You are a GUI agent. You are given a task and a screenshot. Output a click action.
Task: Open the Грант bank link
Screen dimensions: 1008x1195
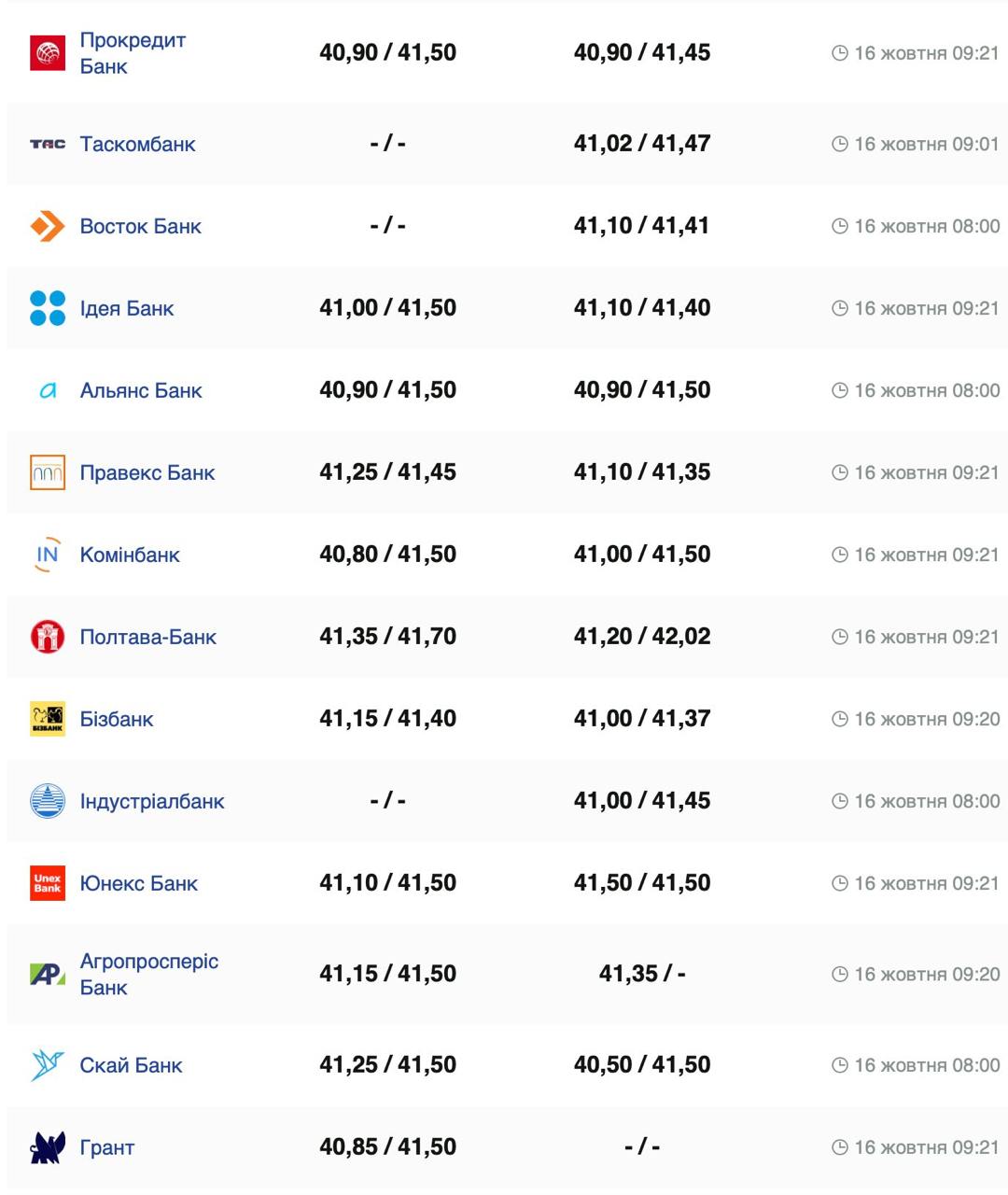(107, 1147)
